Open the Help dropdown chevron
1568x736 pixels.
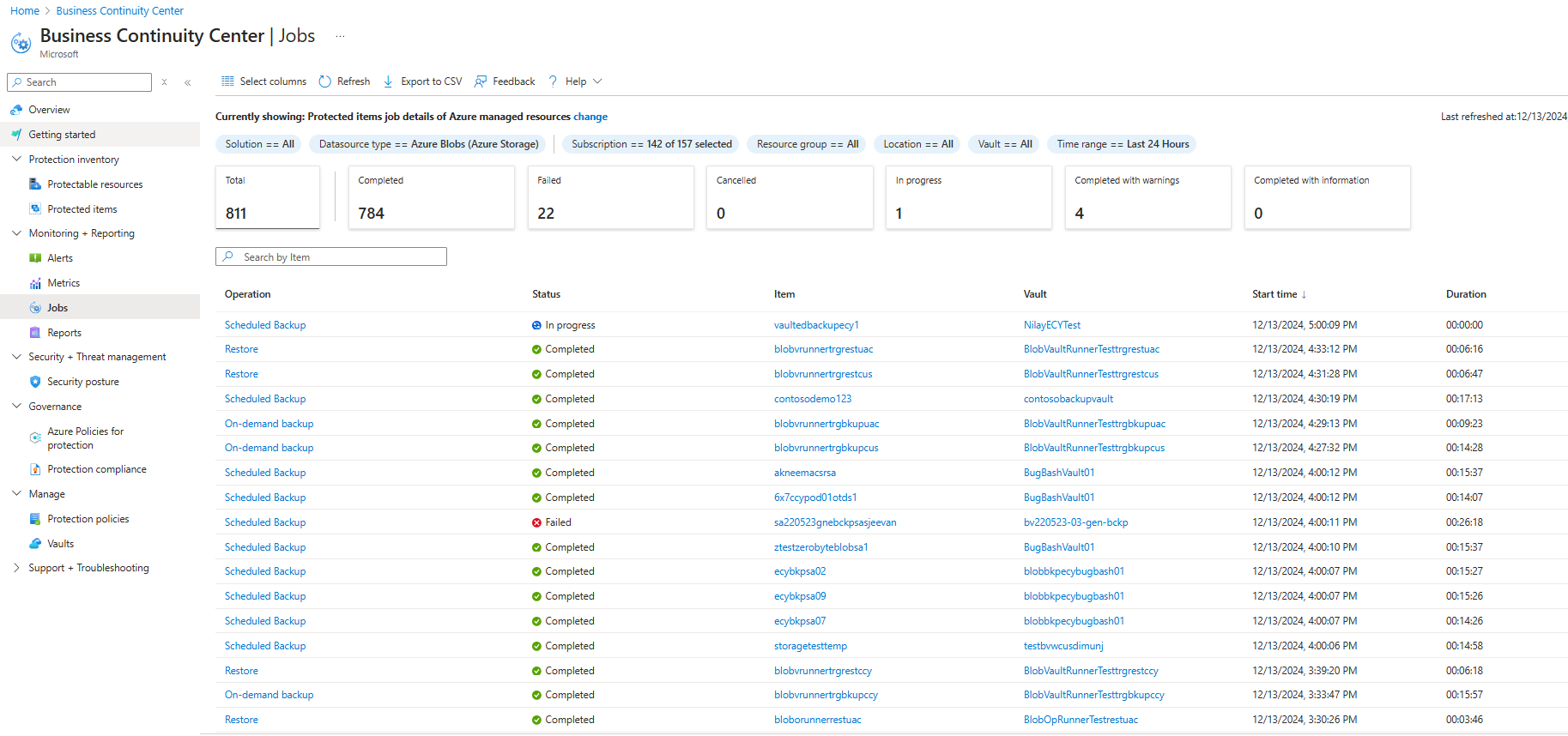tap(598, 81)
